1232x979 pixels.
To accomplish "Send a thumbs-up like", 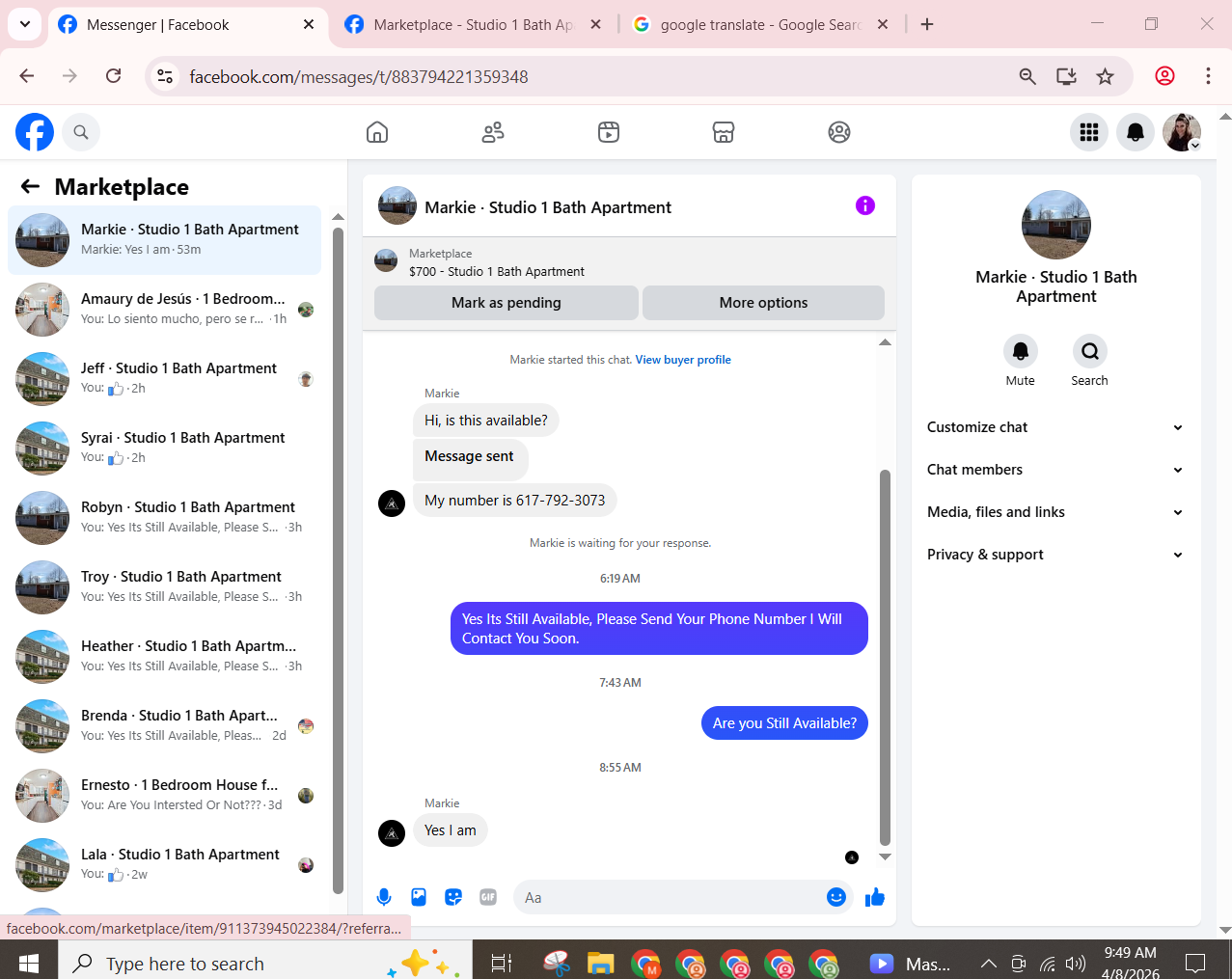I will click(875, 897).
